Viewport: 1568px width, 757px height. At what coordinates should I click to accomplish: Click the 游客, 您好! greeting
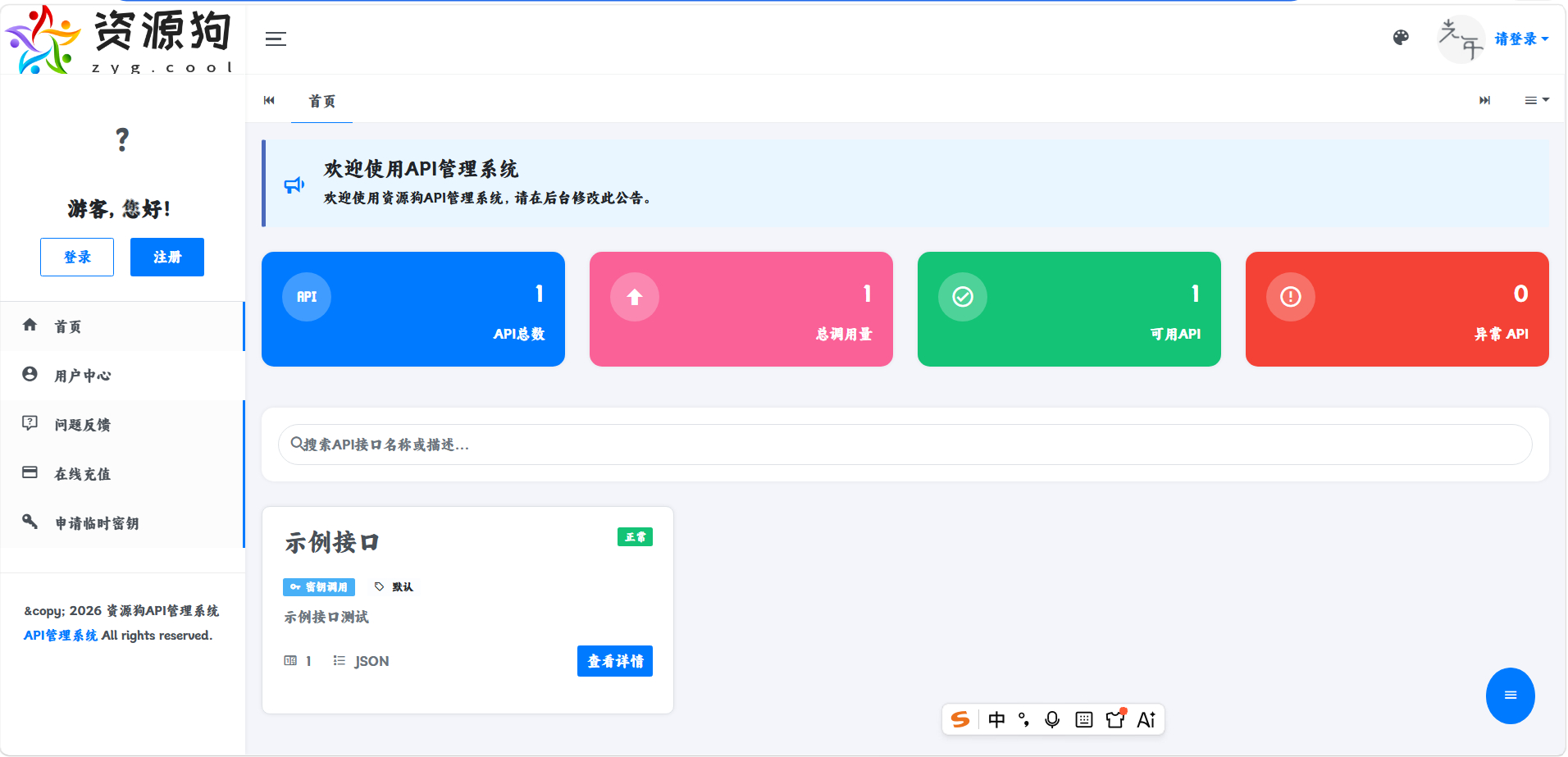[120, 209]
